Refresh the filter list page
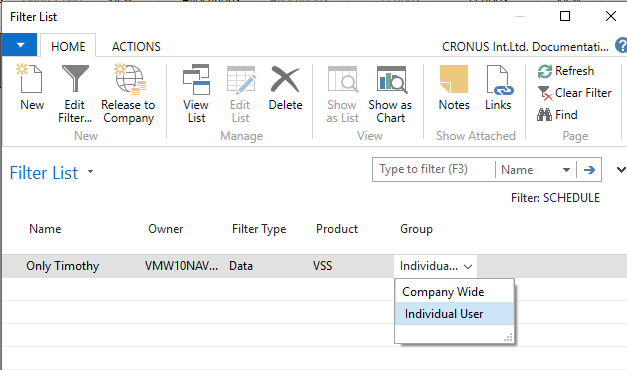The width and height of the screenshot is (627, 370). 566,71
